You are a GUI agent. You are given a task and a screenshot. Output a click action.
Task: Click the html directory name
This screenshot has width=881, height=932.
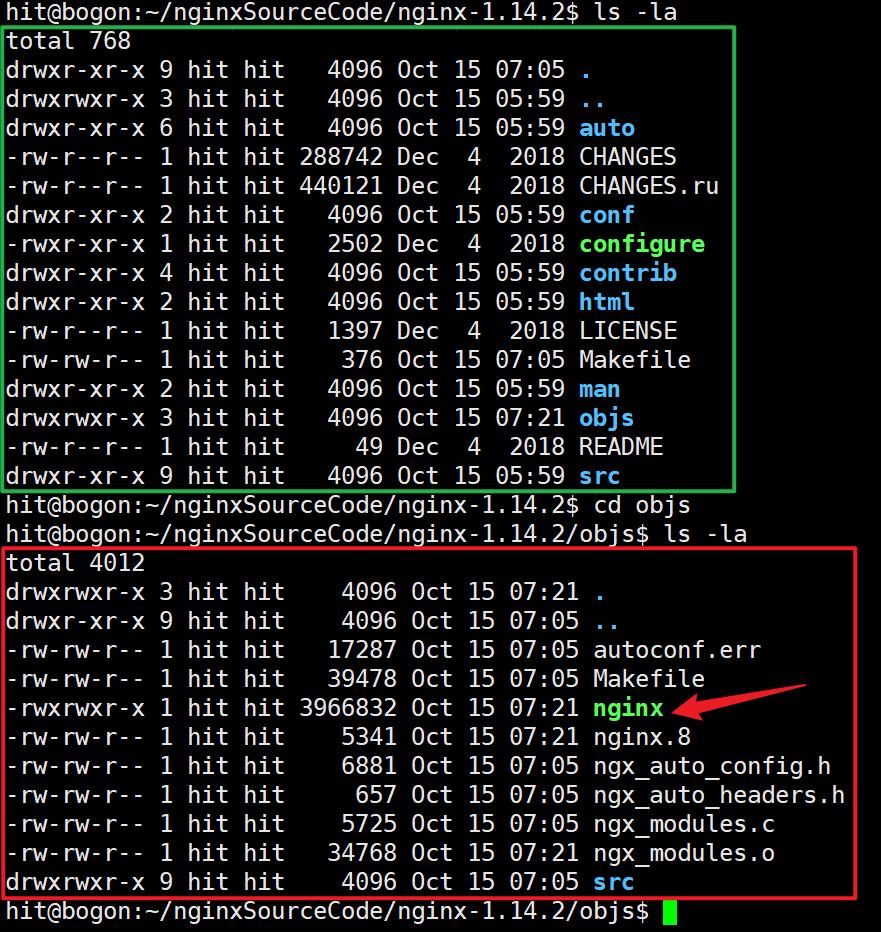[606, 301]
